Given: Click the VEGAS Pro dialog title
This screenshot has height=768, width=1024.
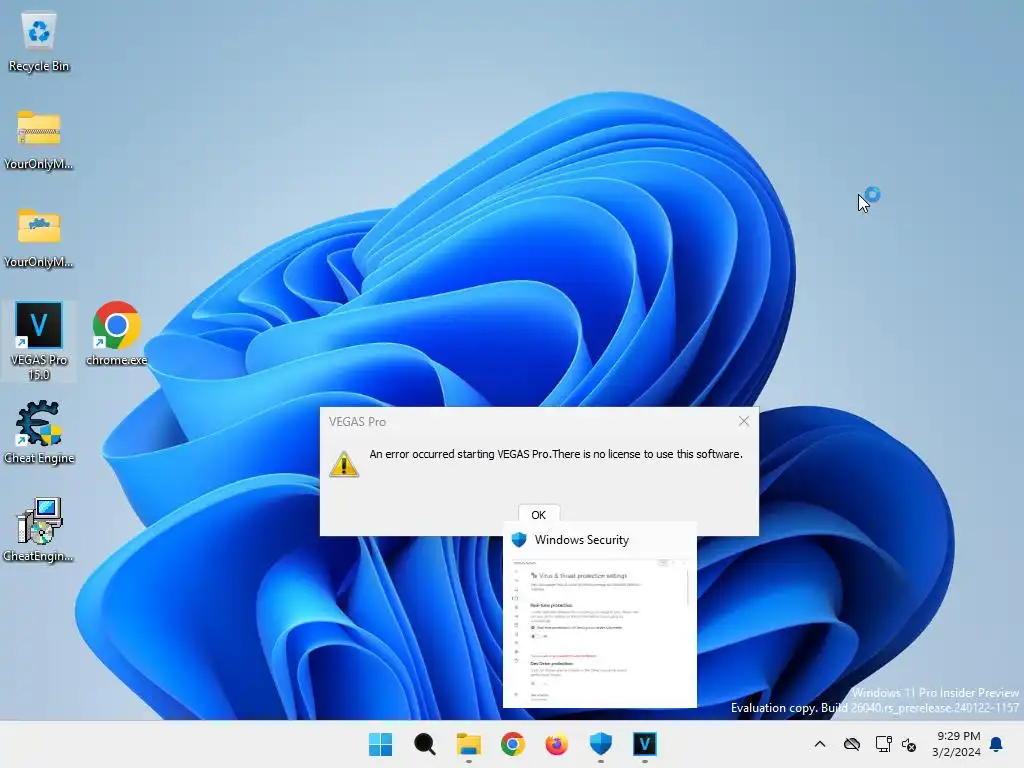Looking at the screenshot, I should [x=357, y=422].
